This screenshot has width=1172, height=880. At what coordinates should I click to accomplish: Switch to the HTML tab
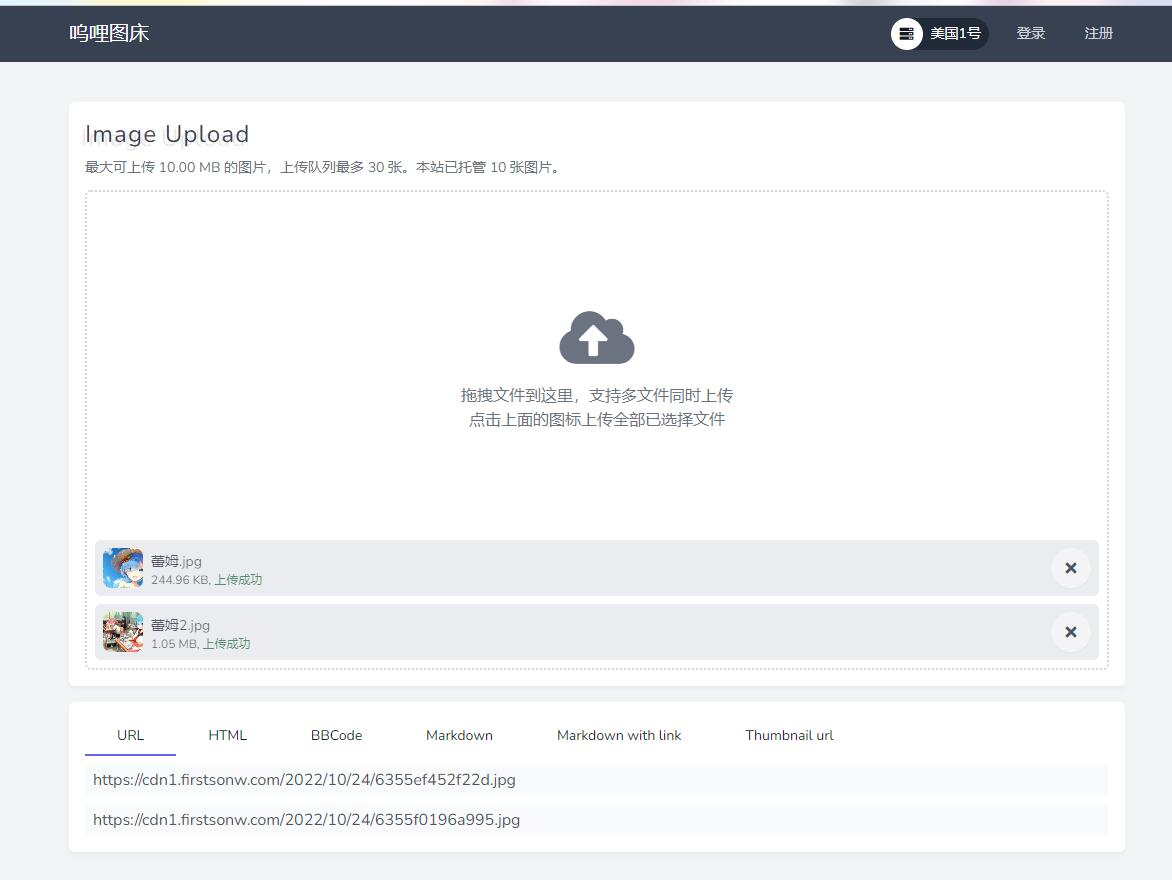pyautogui.click(x=227, y=736)
